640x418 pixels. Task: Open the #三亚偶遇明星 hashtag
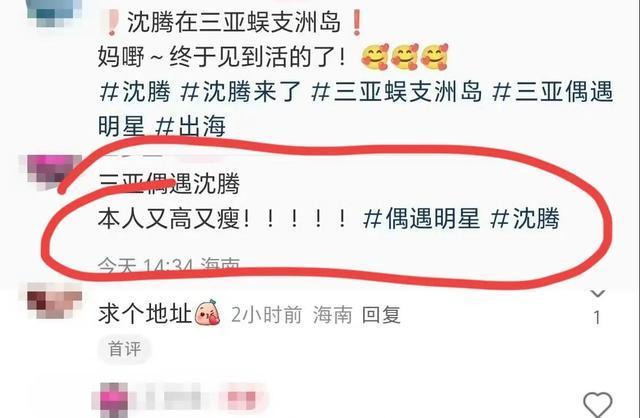[356, 108]
